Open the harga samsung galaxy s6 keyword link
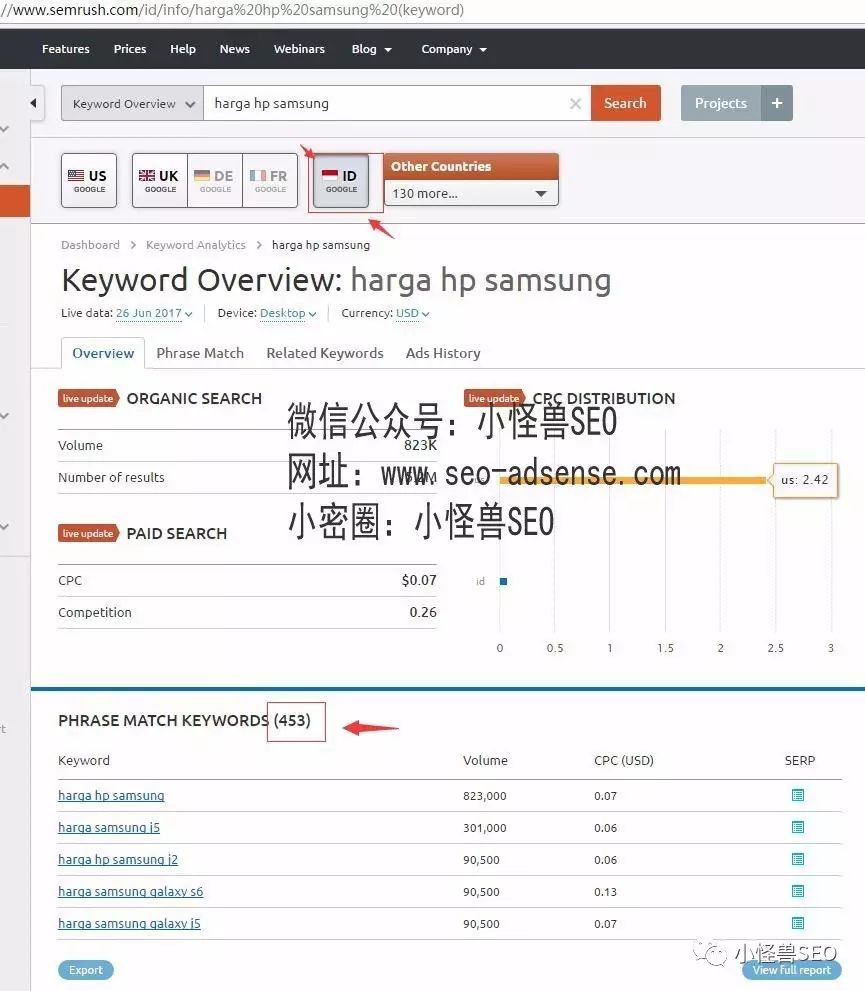The image size is (865, 991). [x=131, y=892]
